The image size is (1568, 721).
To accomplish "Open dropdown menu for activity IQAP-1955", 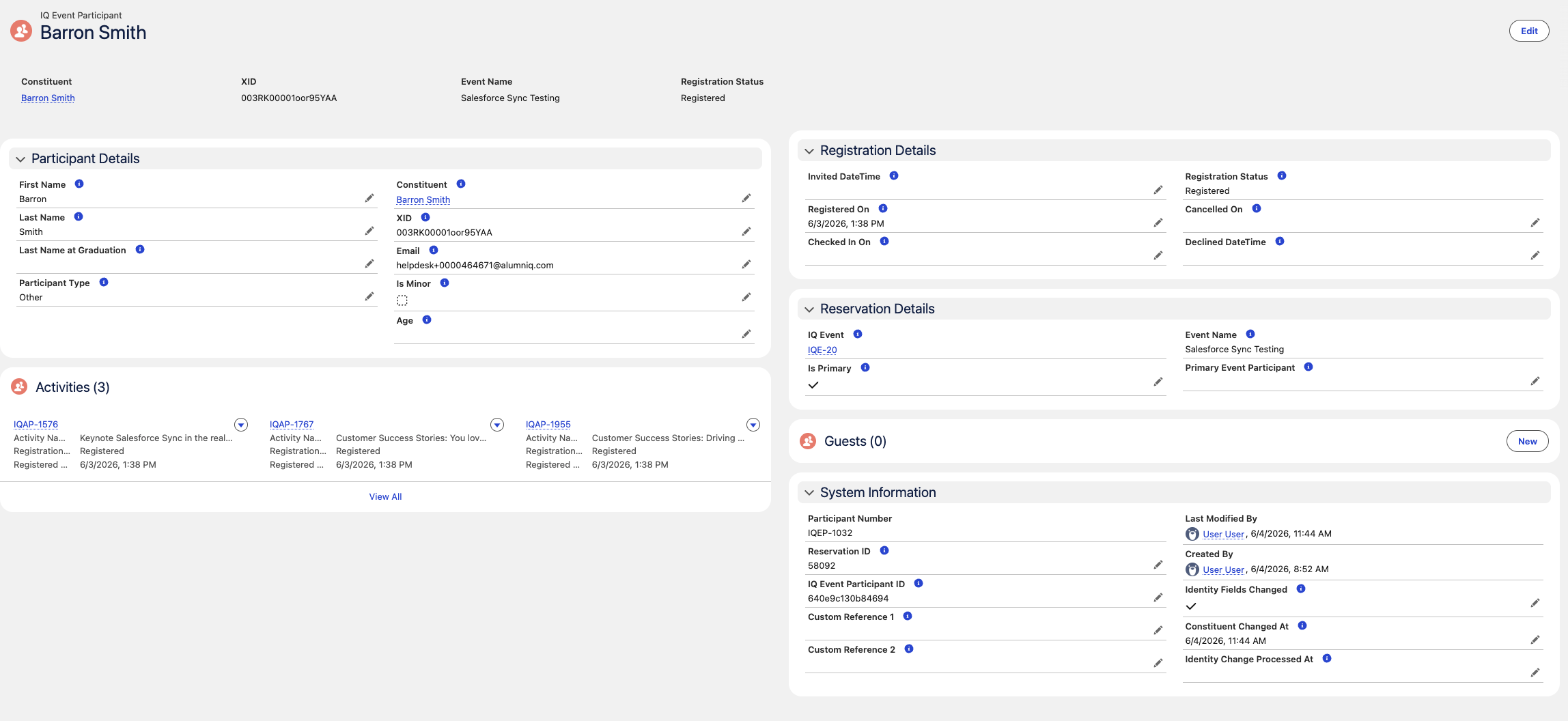I will pyautogui.click(x=753, y=425).
